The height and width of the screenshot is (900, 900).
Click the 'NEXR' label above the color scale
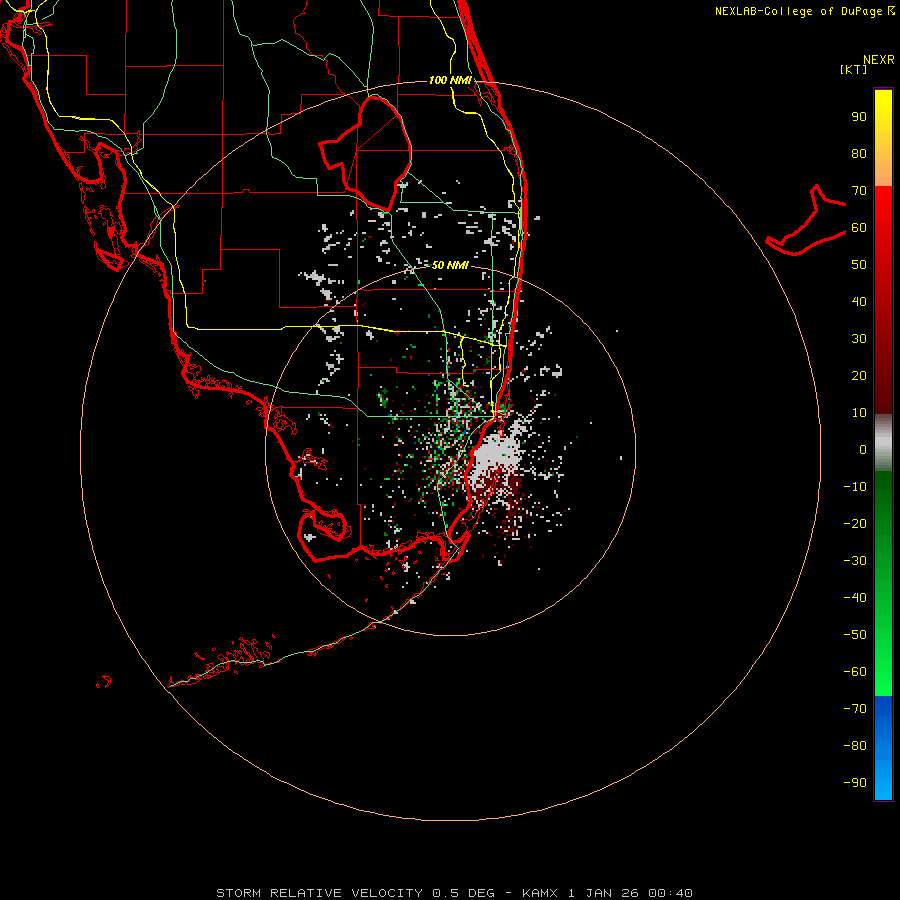pyautogui.click(x=879, y=60)
